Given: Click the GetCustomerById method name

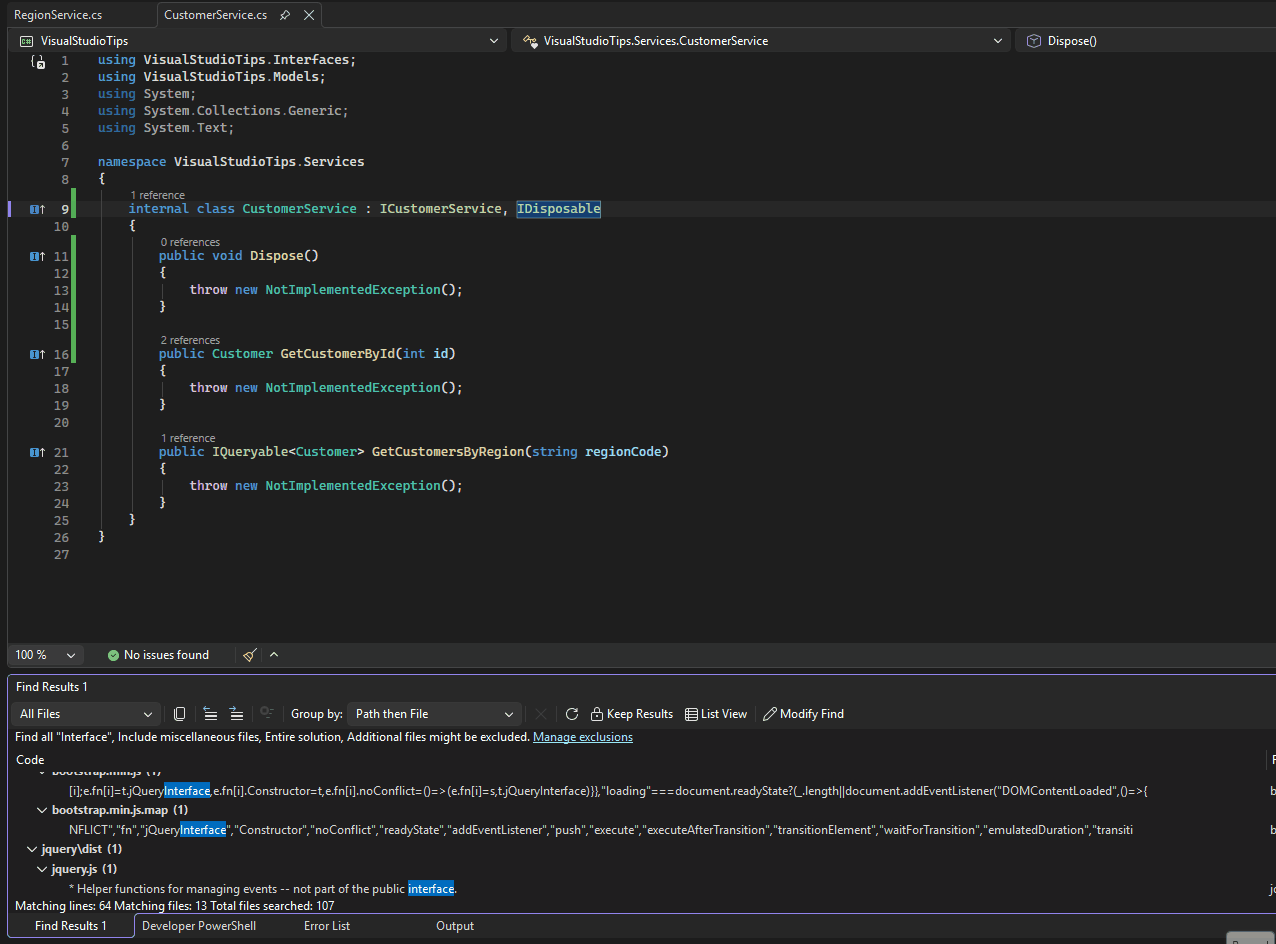Looking at the screenshot, I should point(337,354).
